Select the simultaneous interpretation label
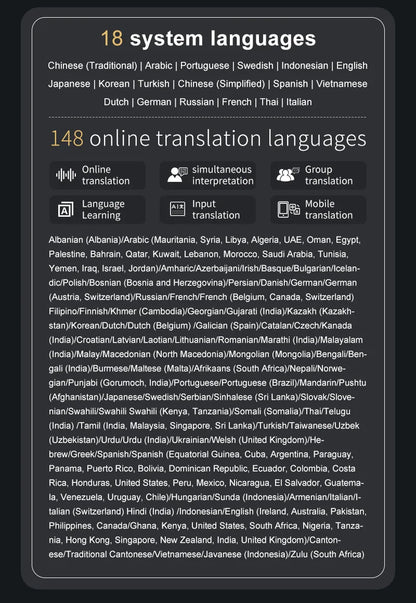This screenshot has width=416, height=603. [x=223, y=175]
